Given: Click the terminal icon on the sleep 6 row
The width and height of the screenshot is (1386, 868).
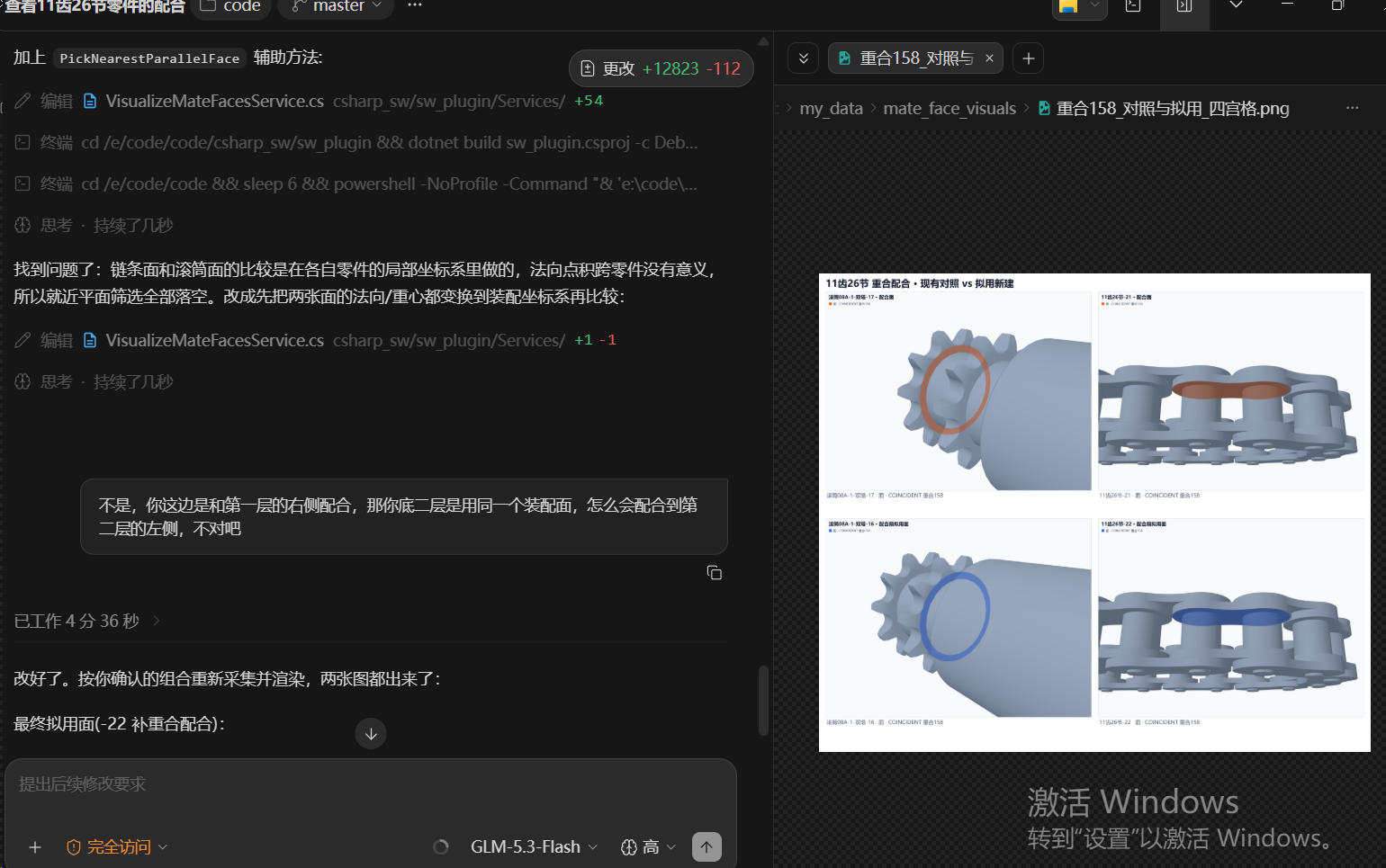Looking at the screenshot, I should (x=22, y=183).
